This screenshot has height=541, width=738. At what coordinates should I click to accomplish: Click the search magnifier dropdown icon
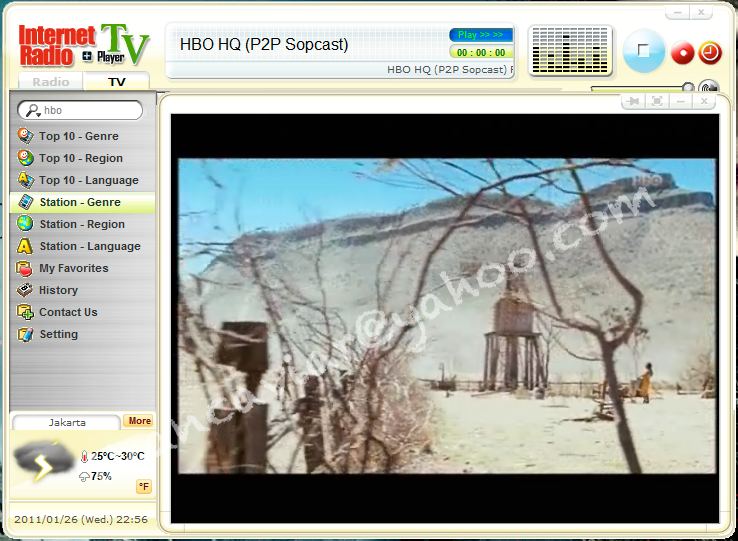pyautogui.click(x=32, y=111)
